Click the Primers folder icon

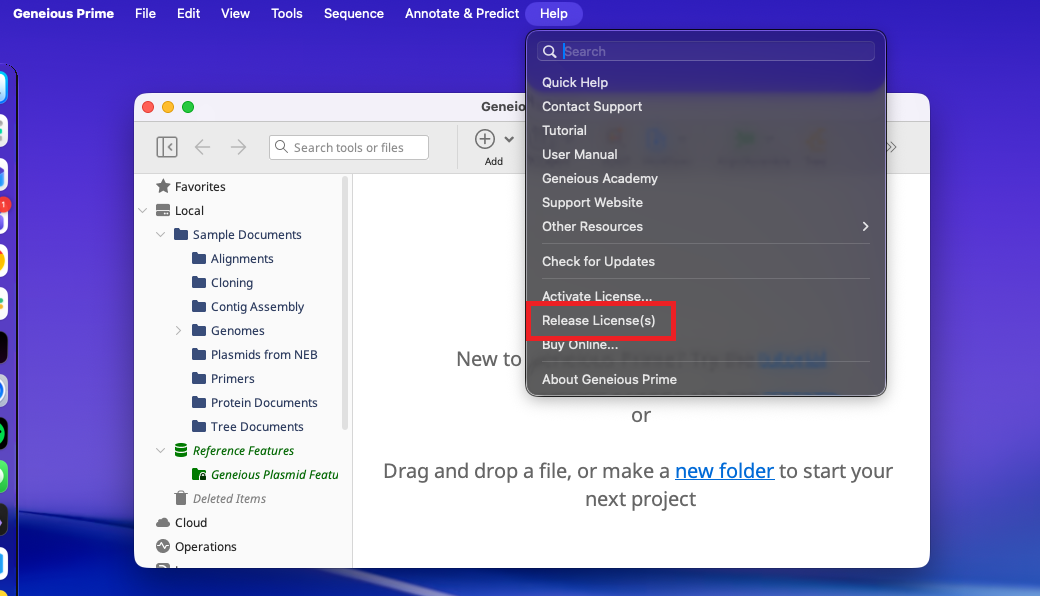pos(199,378)
